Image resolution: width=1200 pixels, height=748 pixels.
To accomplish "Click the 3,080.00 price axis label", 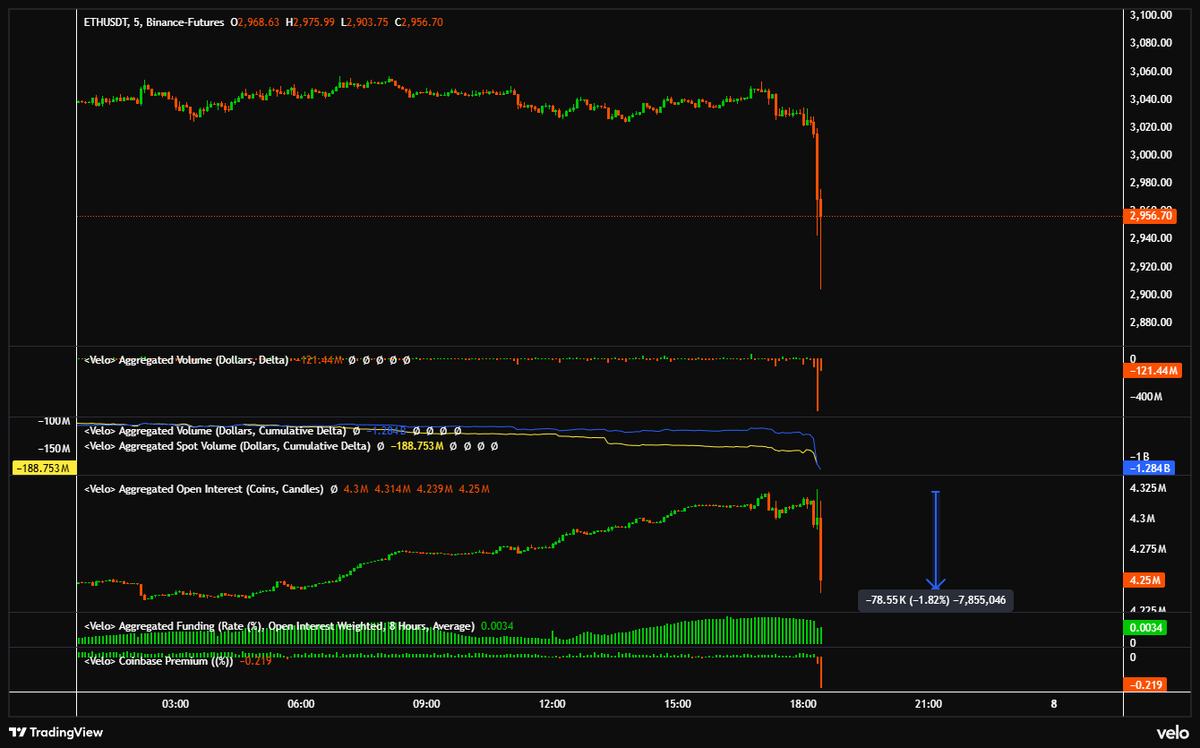I will 1150,43.
